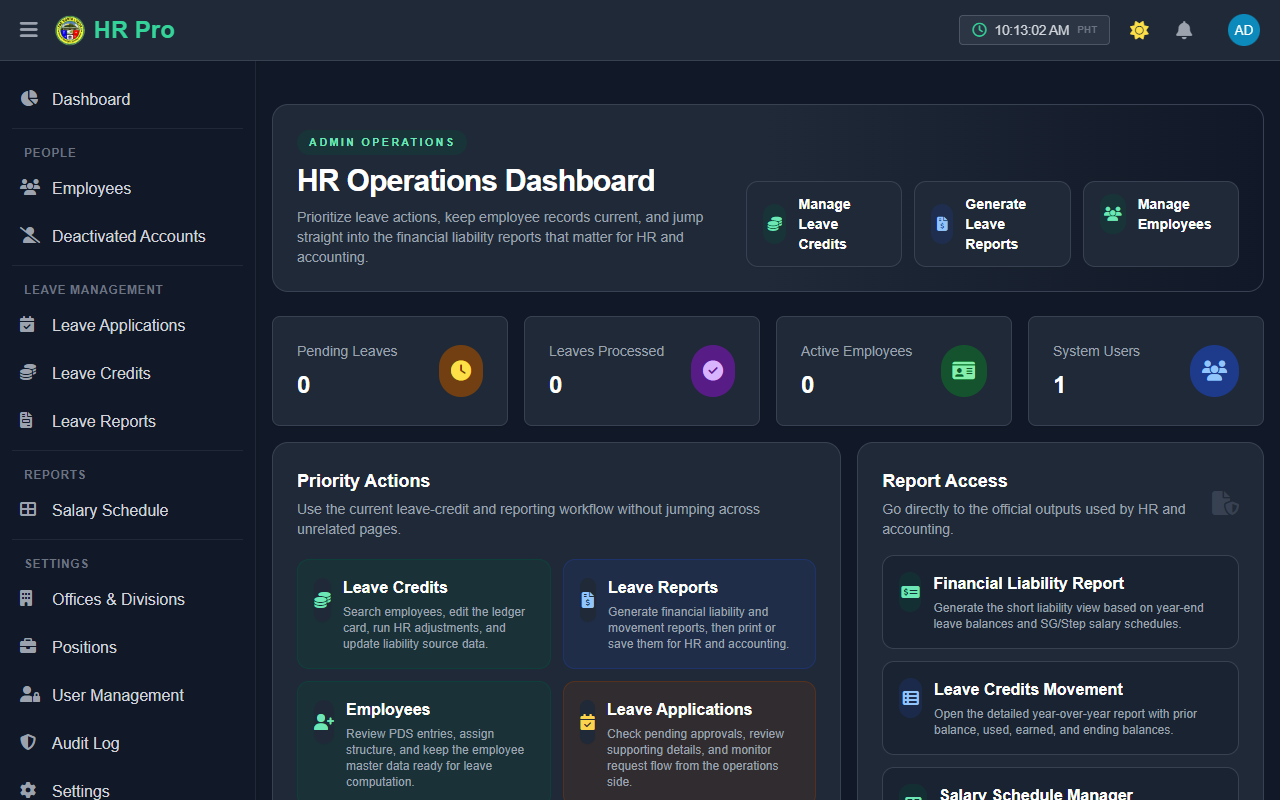Click the Leave Reports card document icon
Image resolution: width=1280 pixels, height=800 pixels.
(x=588, y=600)
